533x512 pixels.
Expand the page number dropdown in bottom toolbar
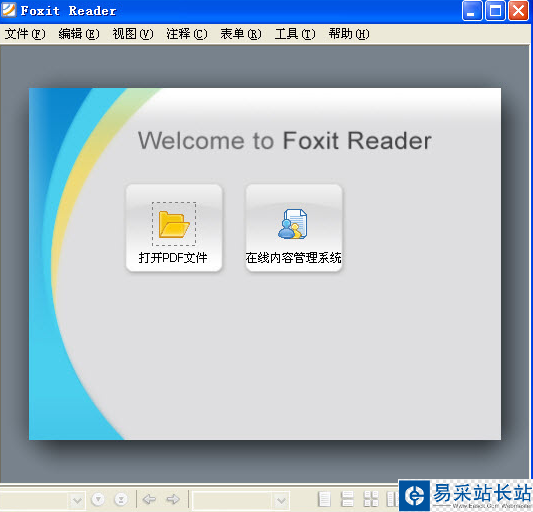pyautogui.click(x=77, y=500)
